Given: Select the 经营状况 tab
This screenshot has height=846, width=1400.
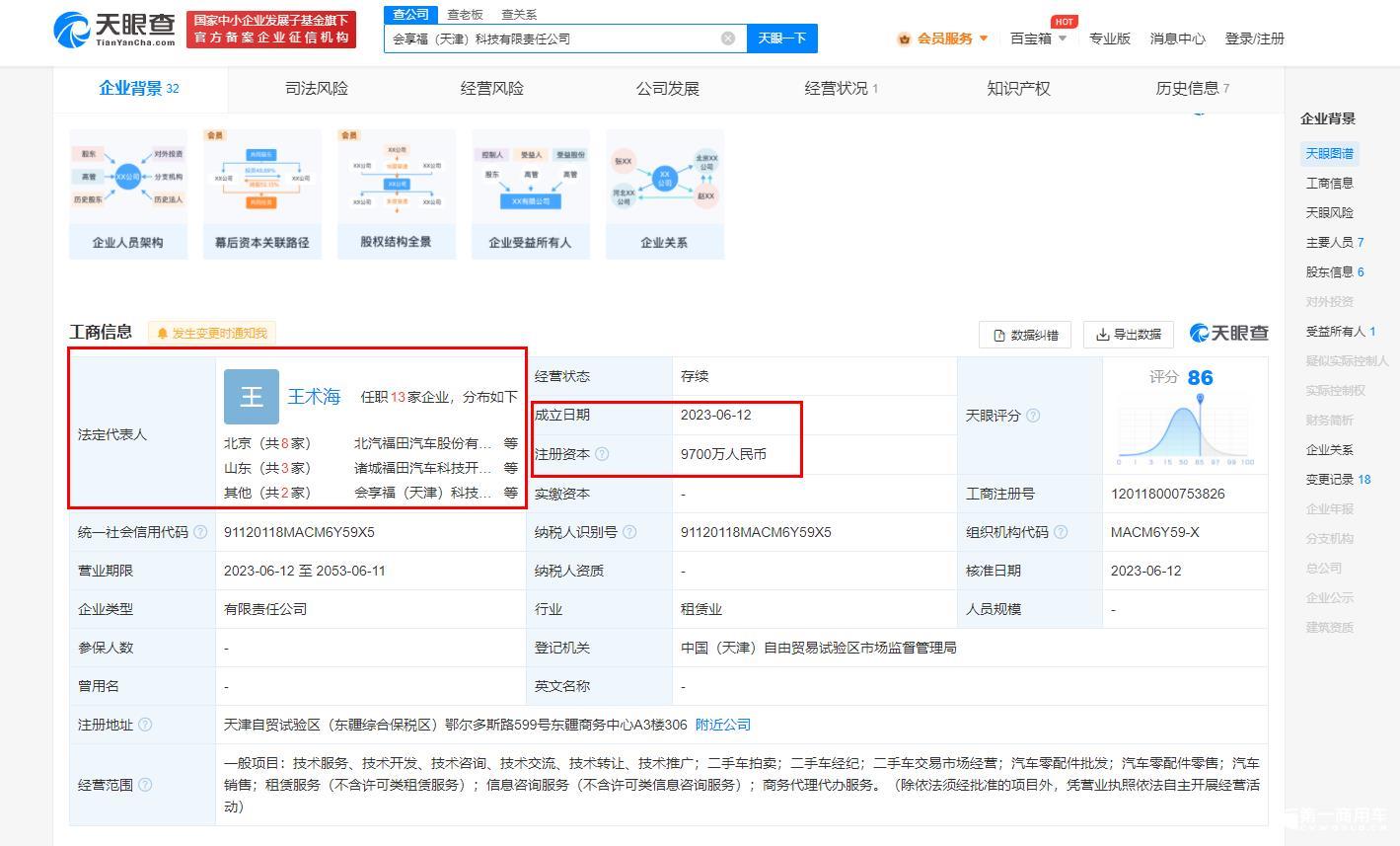Looking at the screenshot, I should pyautogui.click(x=841, y=89).
